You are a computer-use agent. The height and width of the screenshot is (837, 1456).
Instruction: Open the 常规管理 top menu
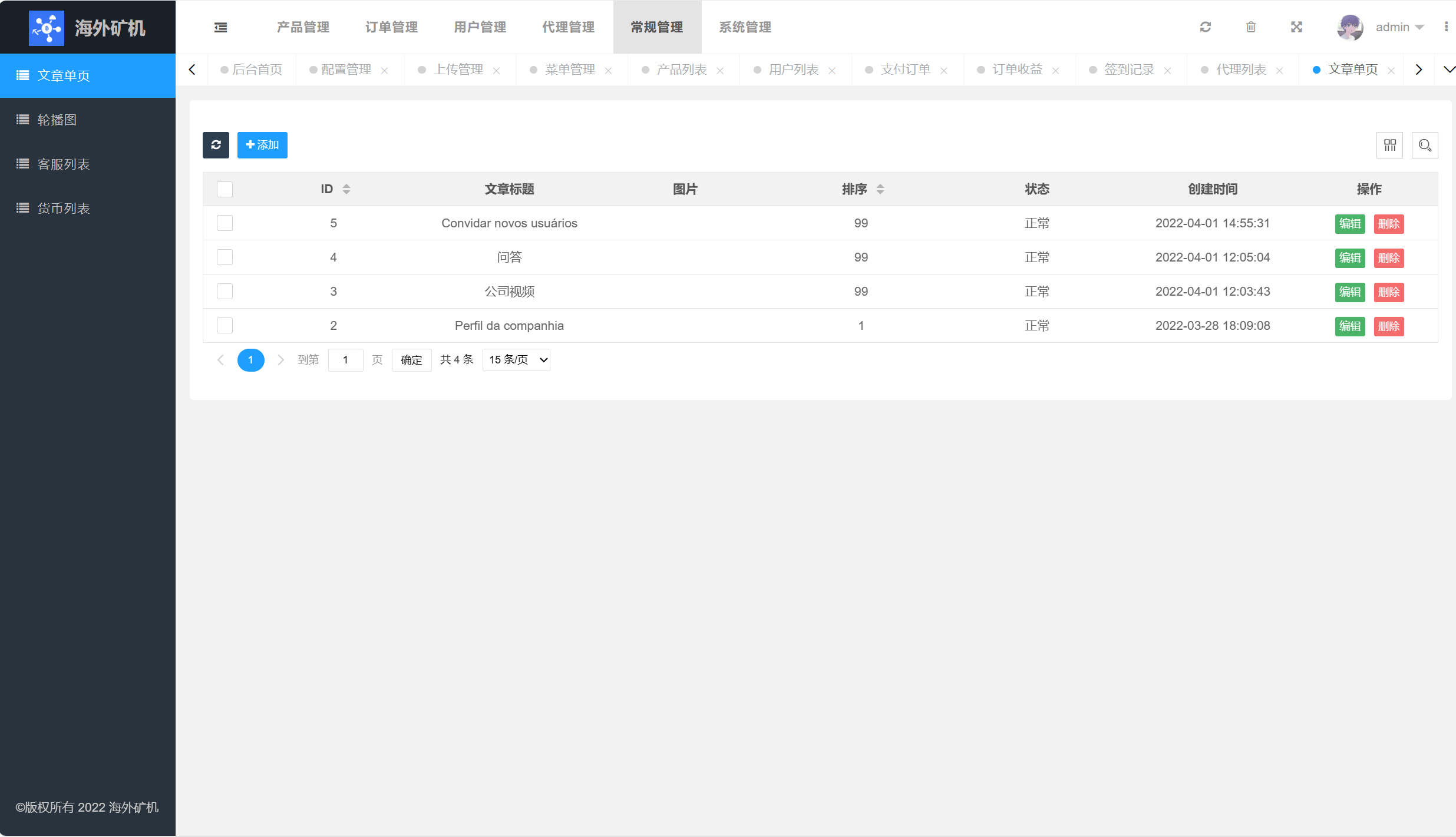click(x=657, y=27)
